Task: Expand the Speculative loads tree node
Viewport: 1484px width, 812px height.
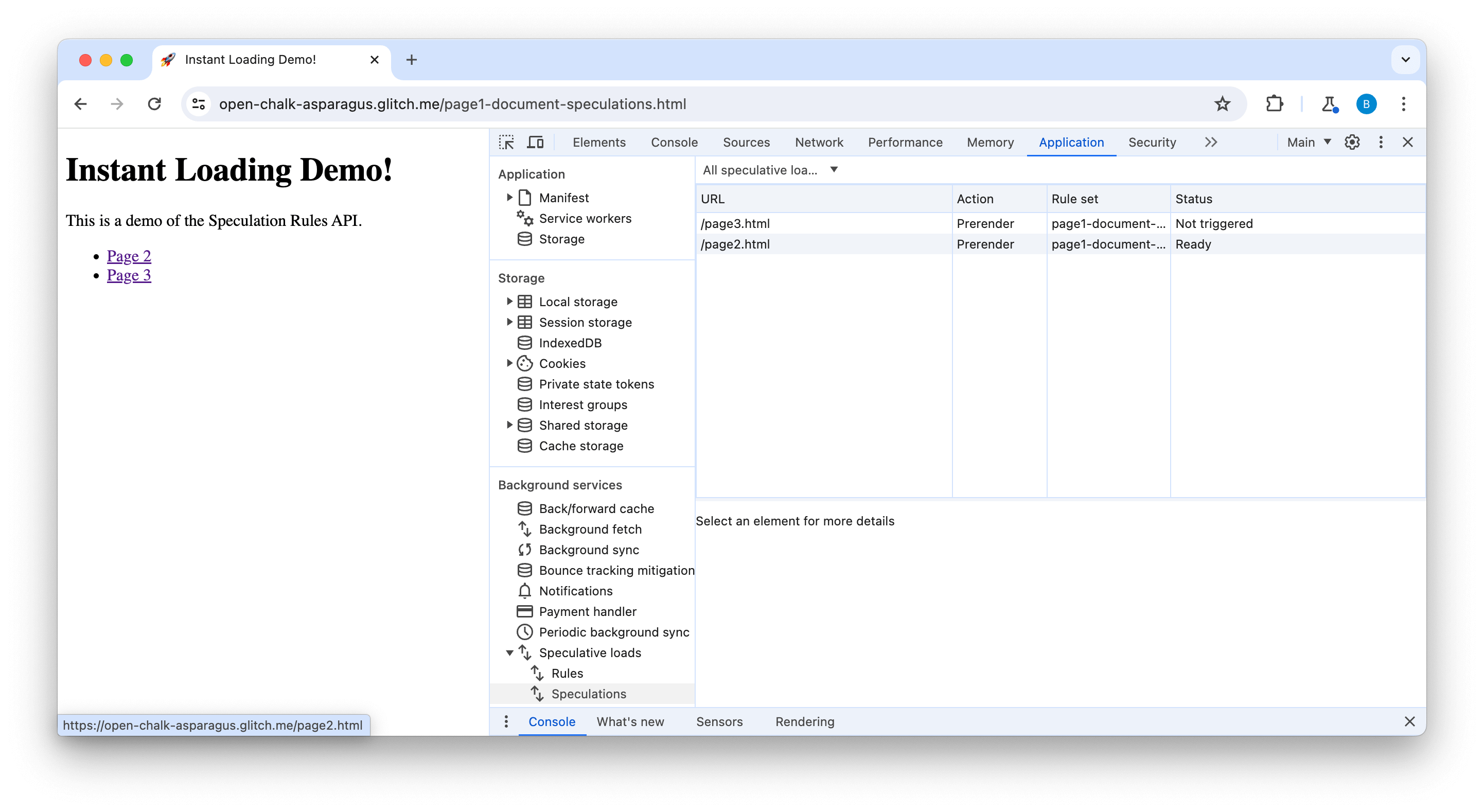Action: tap(511, 653)
